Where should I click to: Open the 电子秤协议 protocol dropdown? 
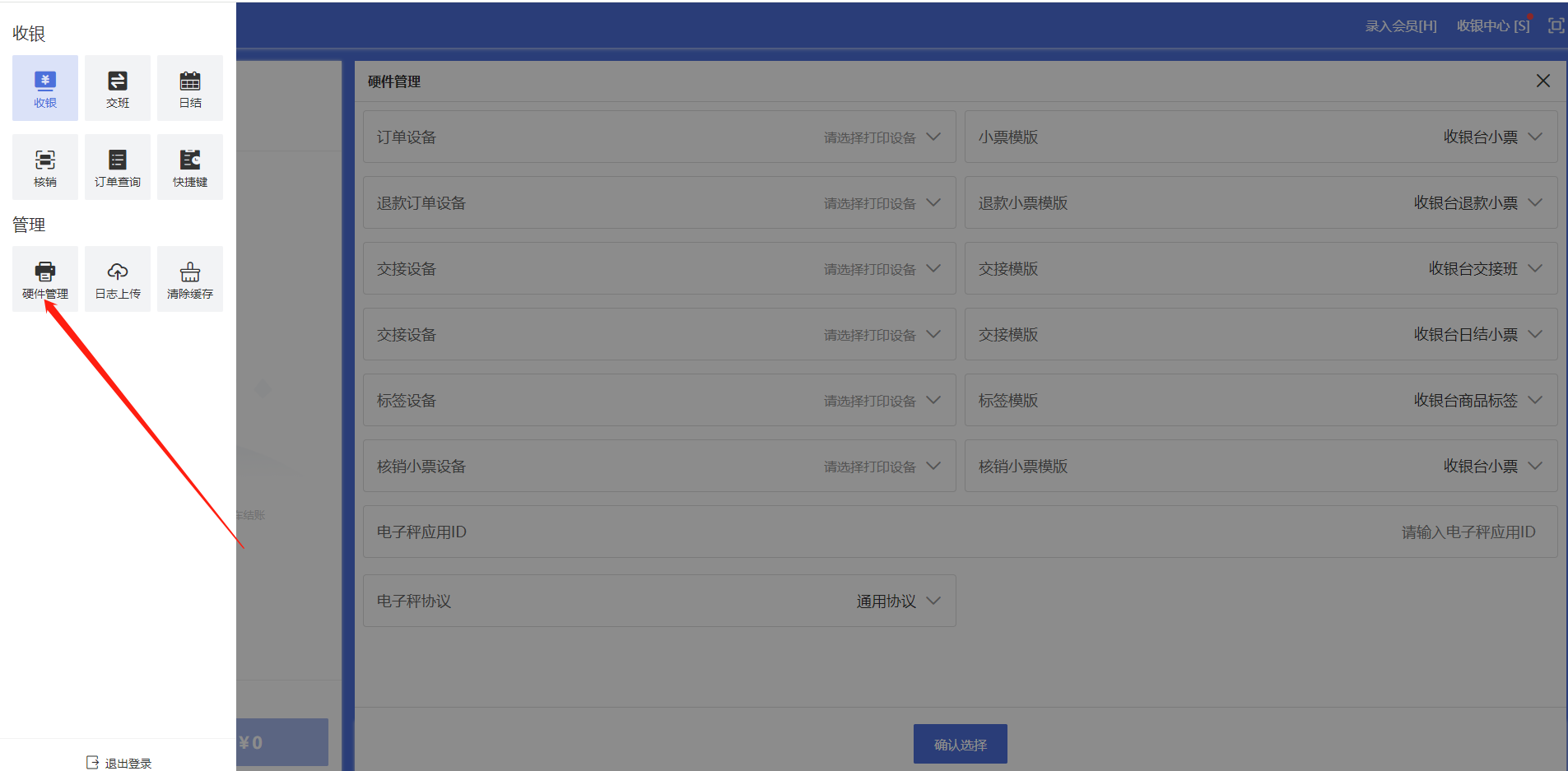(x=659, y=601)
